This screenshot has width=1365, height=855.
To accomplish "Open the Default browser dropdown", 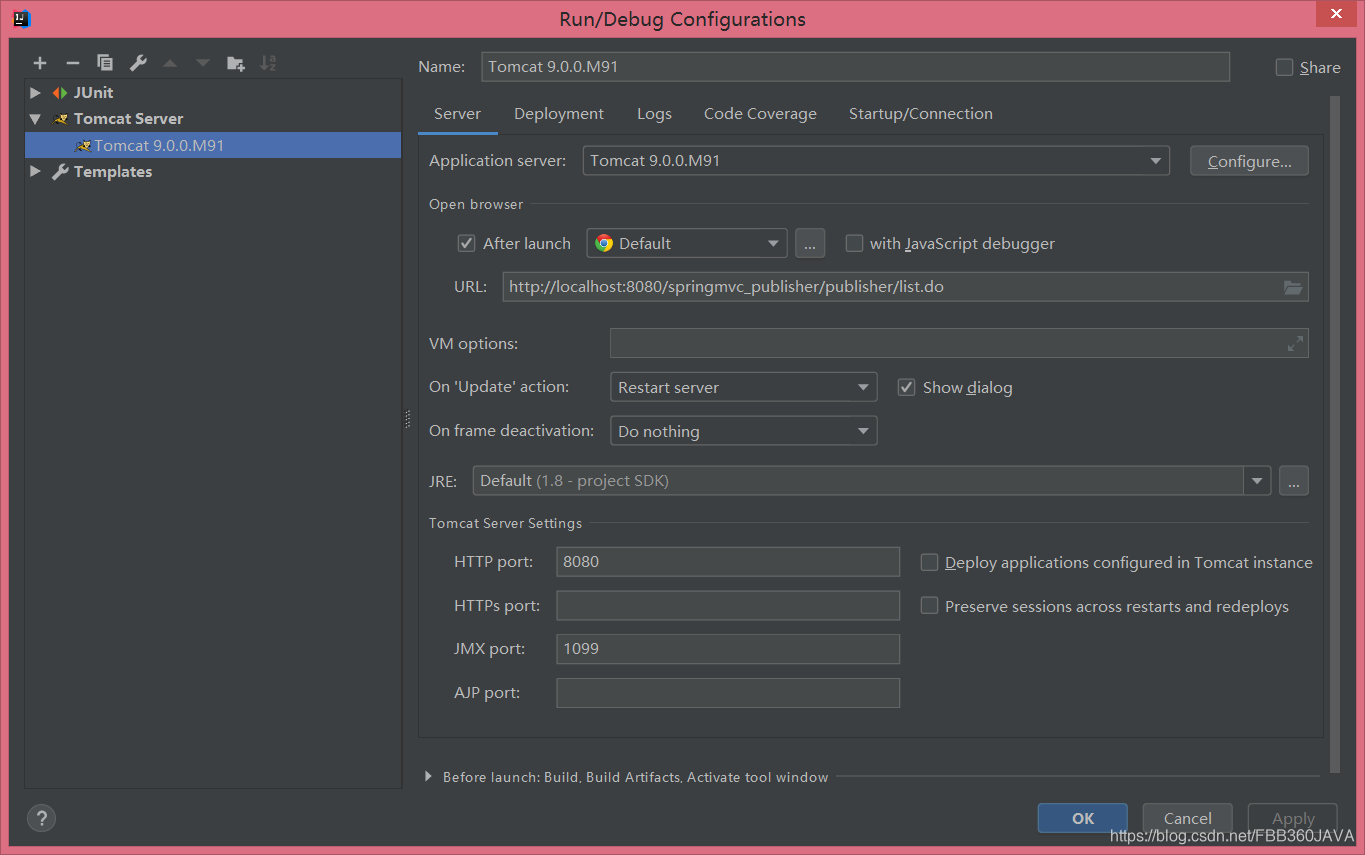I will click(687, 243).
